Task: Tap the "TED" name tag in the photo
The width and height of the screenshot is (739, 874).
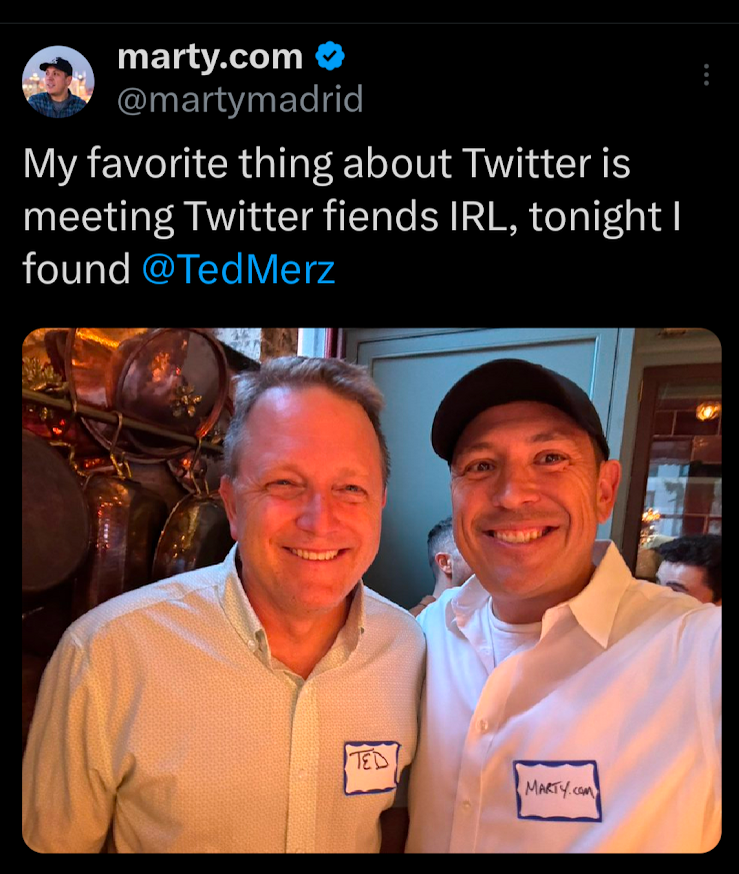Action: click(x=371, y=768)
